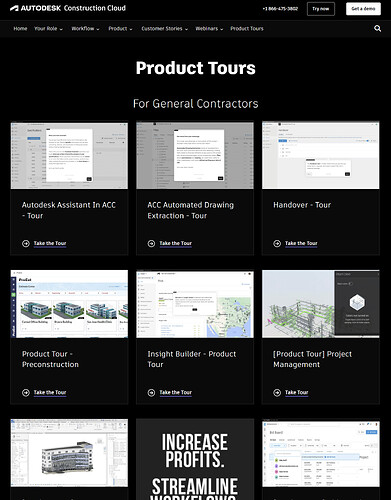Click the Autodesk Construction Cloud logo

[68, 8]
